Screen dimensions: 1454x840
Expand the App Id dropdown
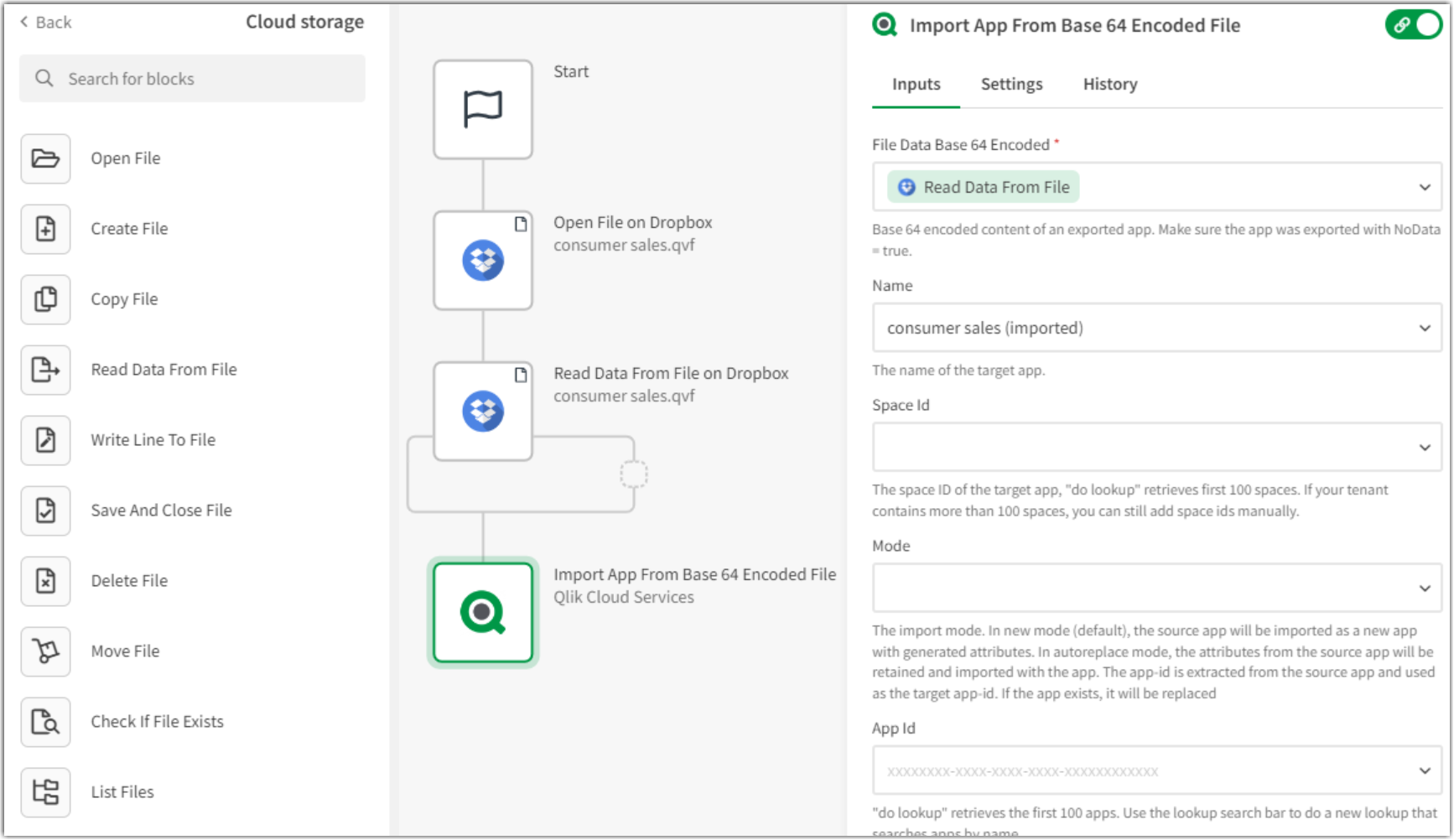1425,770
